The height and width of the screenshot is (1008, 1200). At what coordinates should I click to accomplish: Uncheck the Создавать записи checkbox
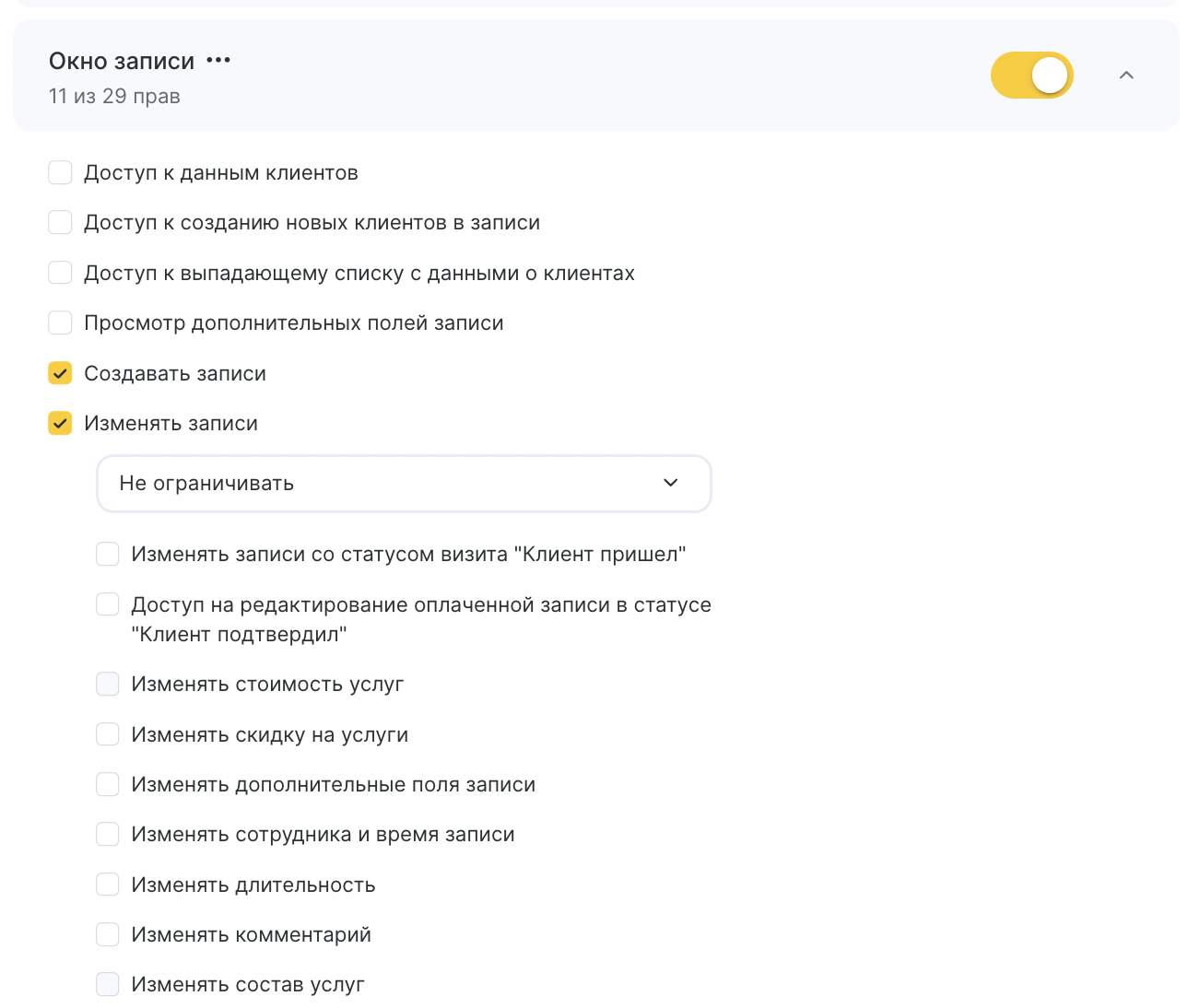[60, 374]
